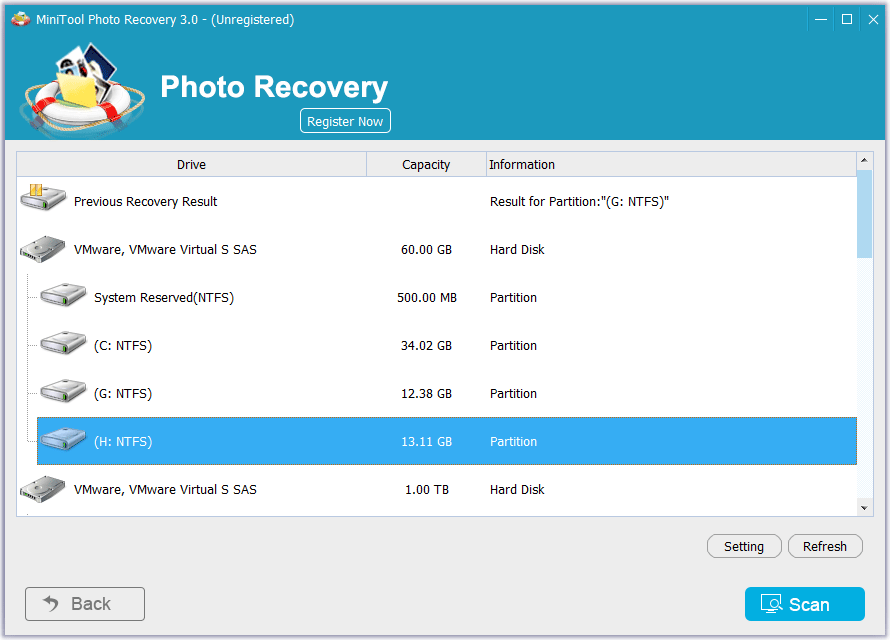Click the 60.00 GB capacity value
The image size is (891, 640).
(x=426, y=250)
